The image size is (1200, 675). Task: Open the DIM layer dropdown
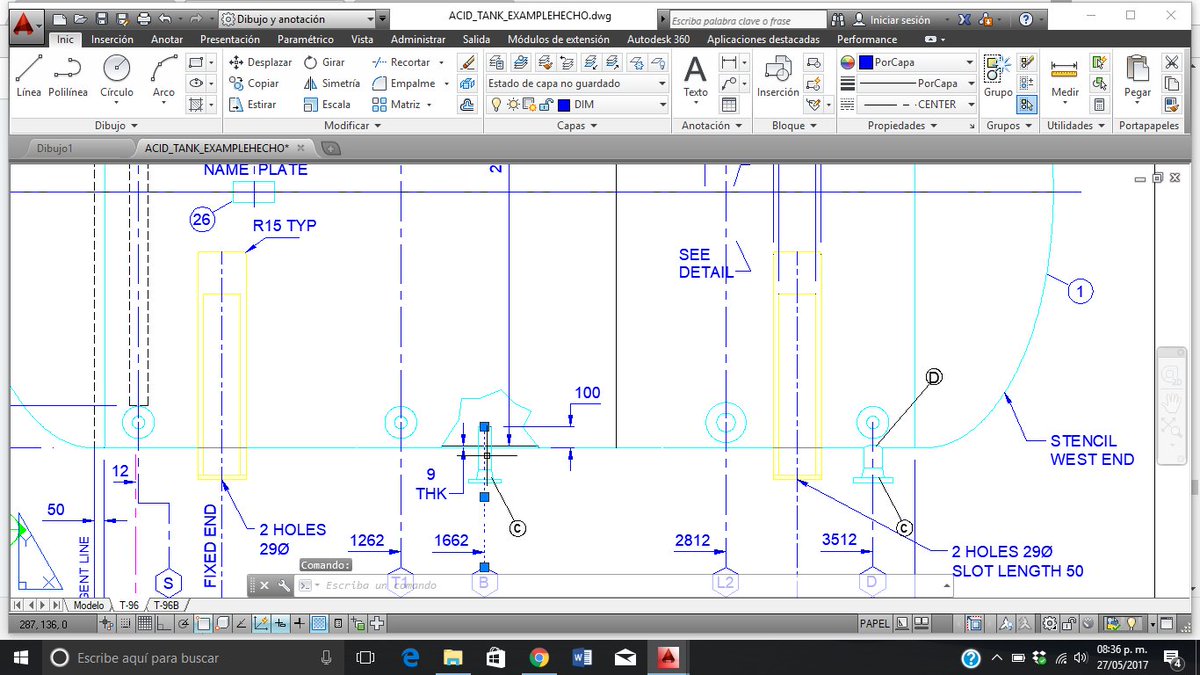[577, 104]
